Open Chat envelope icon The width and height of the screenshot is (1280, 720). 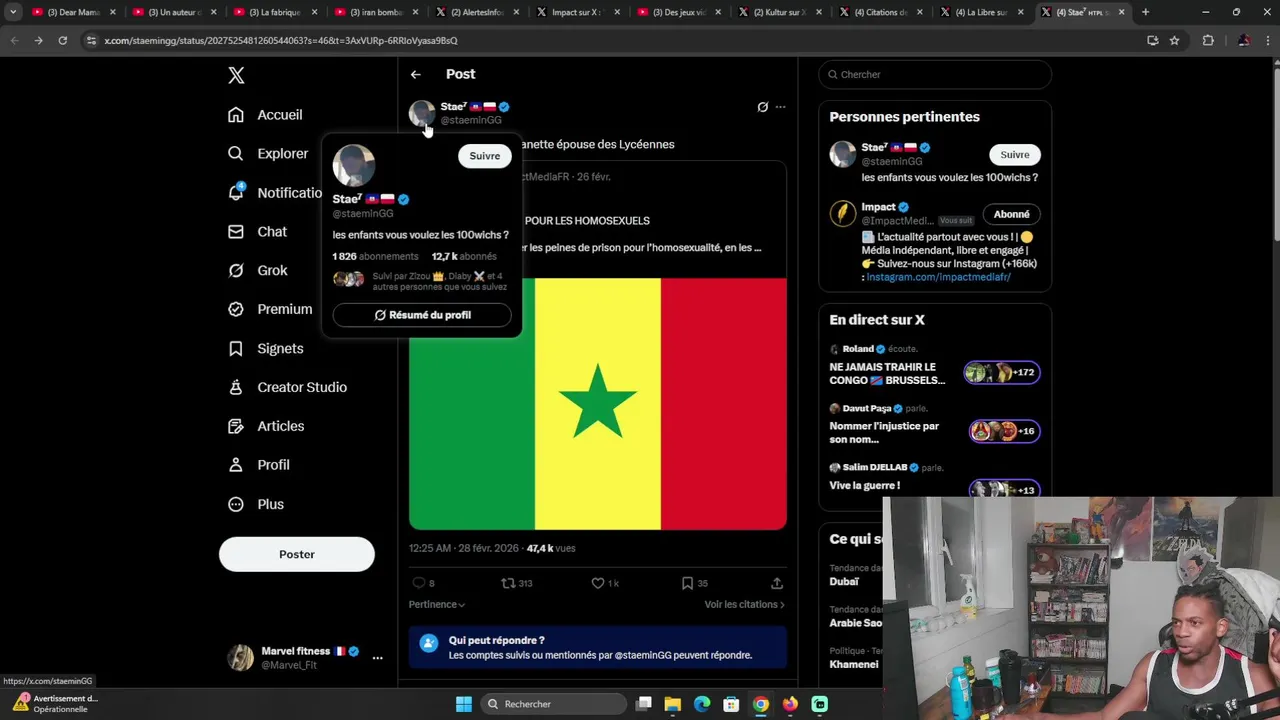pos(236,231)
